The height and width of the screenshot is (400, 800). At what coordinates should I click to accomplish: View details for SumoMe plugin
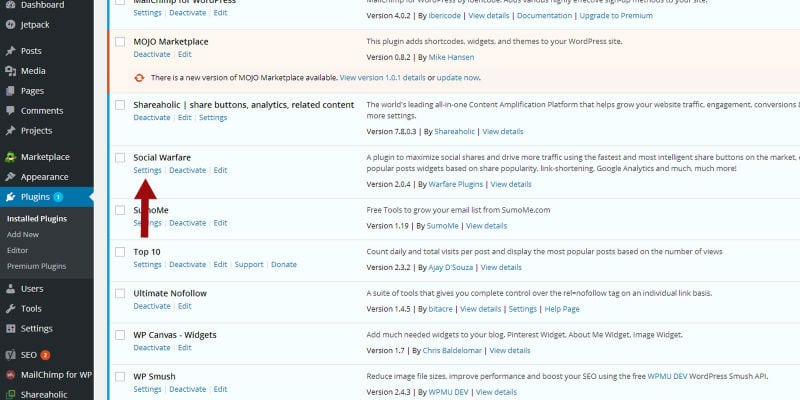(486, 226)
